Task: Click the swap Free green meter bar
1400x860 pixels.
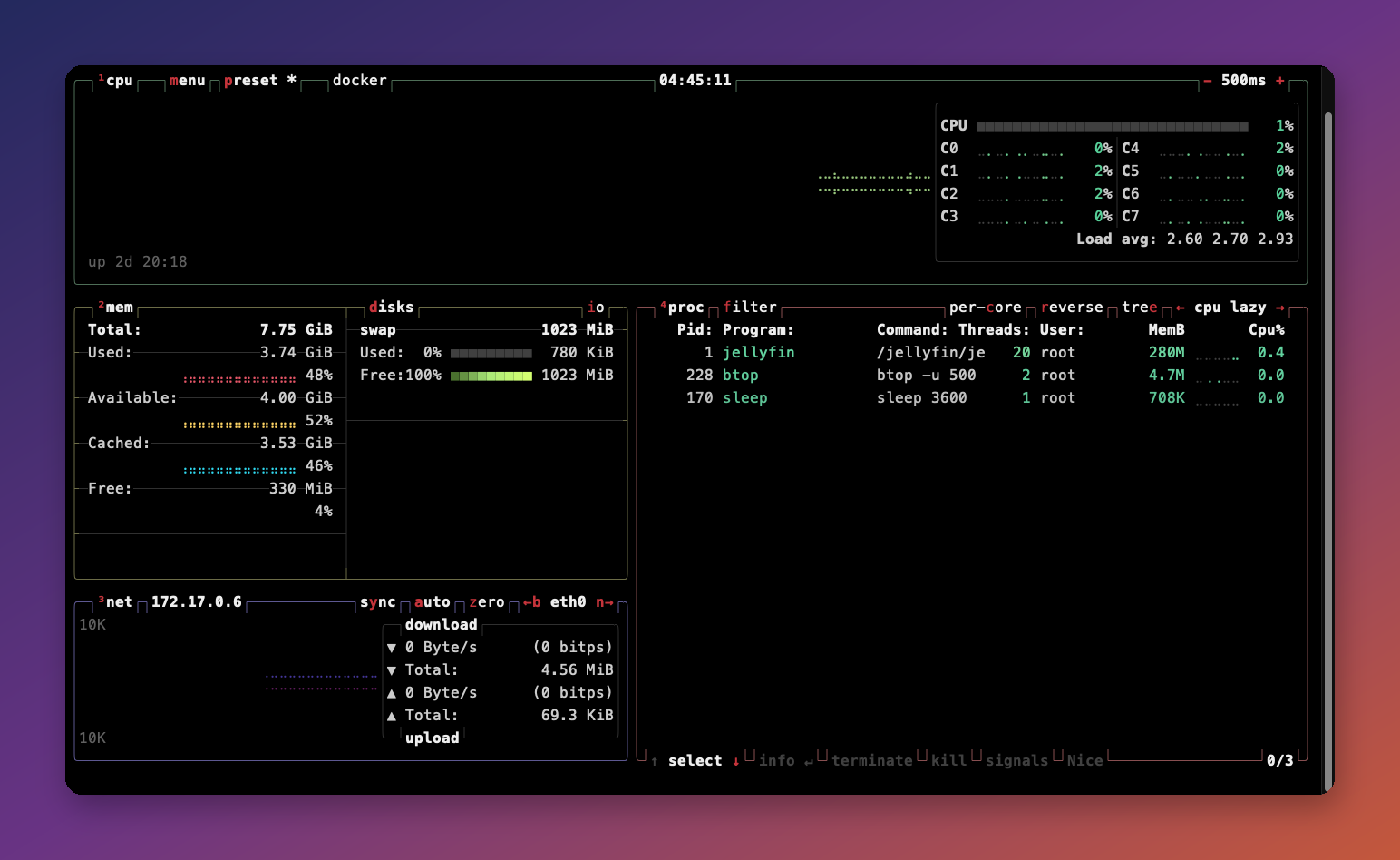Action: click(491, 376)
